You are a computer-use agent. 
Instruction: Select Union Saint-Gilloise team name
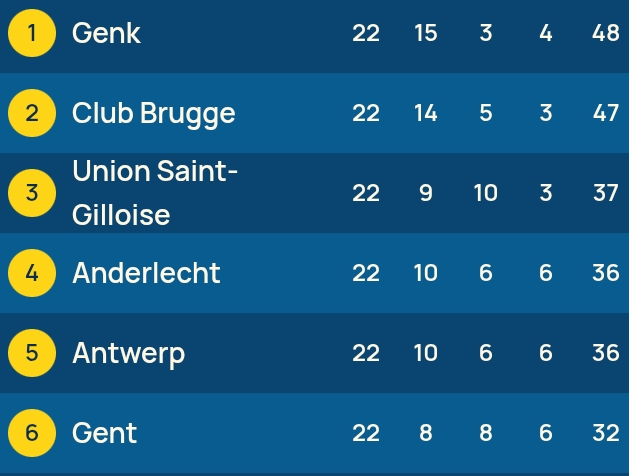tap(155, 193)
